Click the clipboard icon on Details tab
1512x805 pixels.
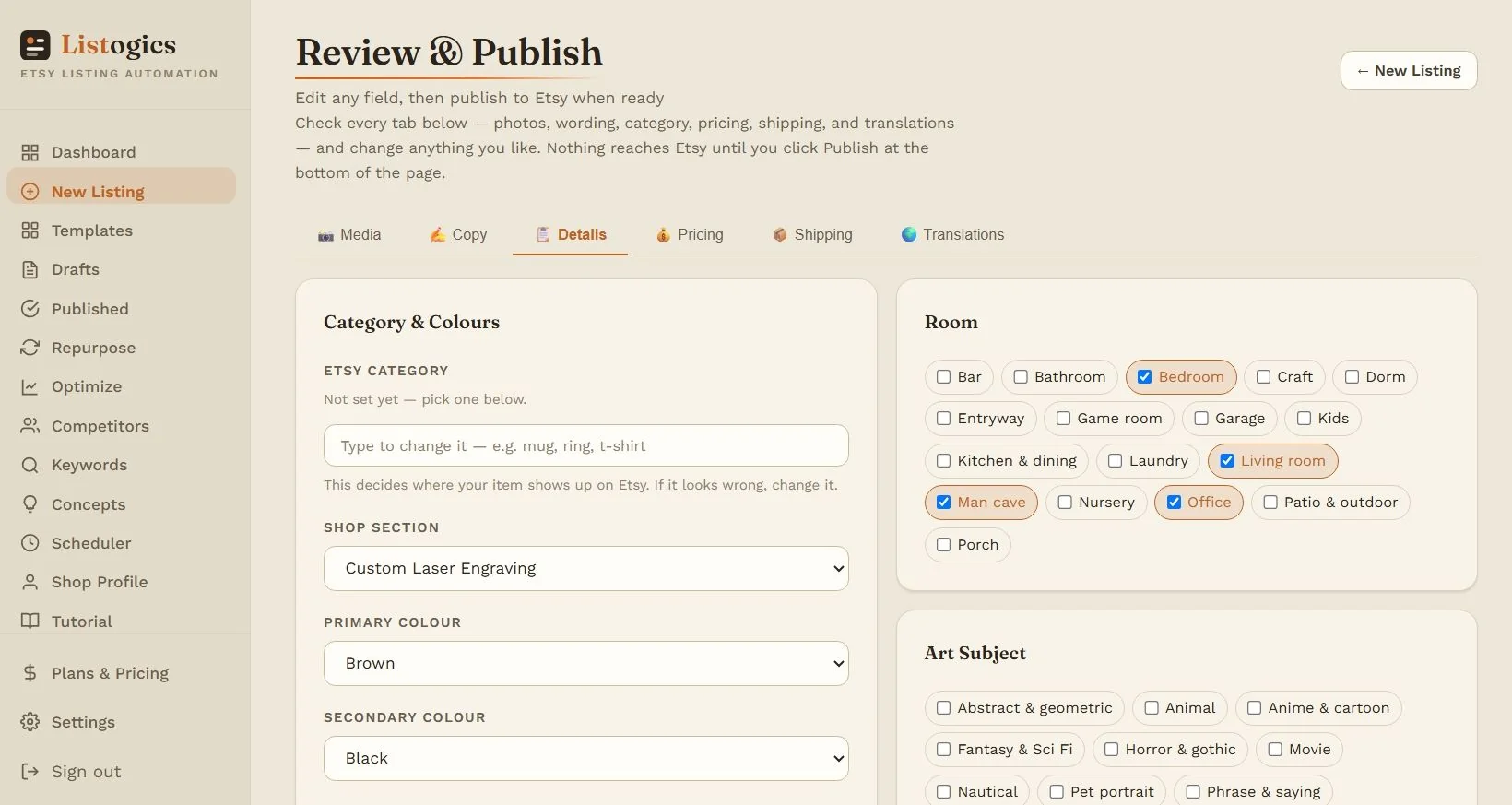(x=544, y=234)
